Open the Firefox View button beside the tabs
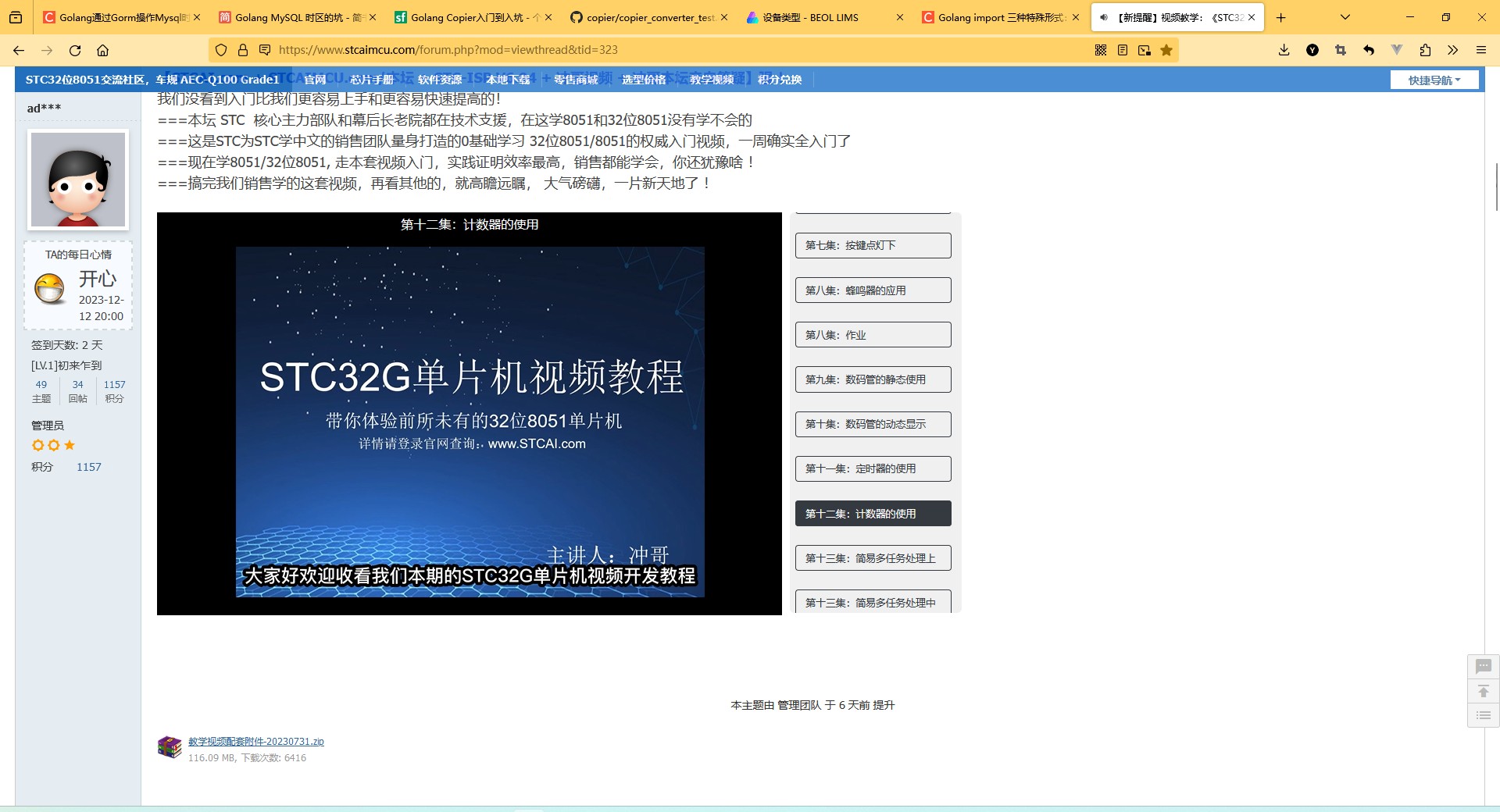This screenshot has height=812, width=1500. pyautogui.click(x=16, y=17)
